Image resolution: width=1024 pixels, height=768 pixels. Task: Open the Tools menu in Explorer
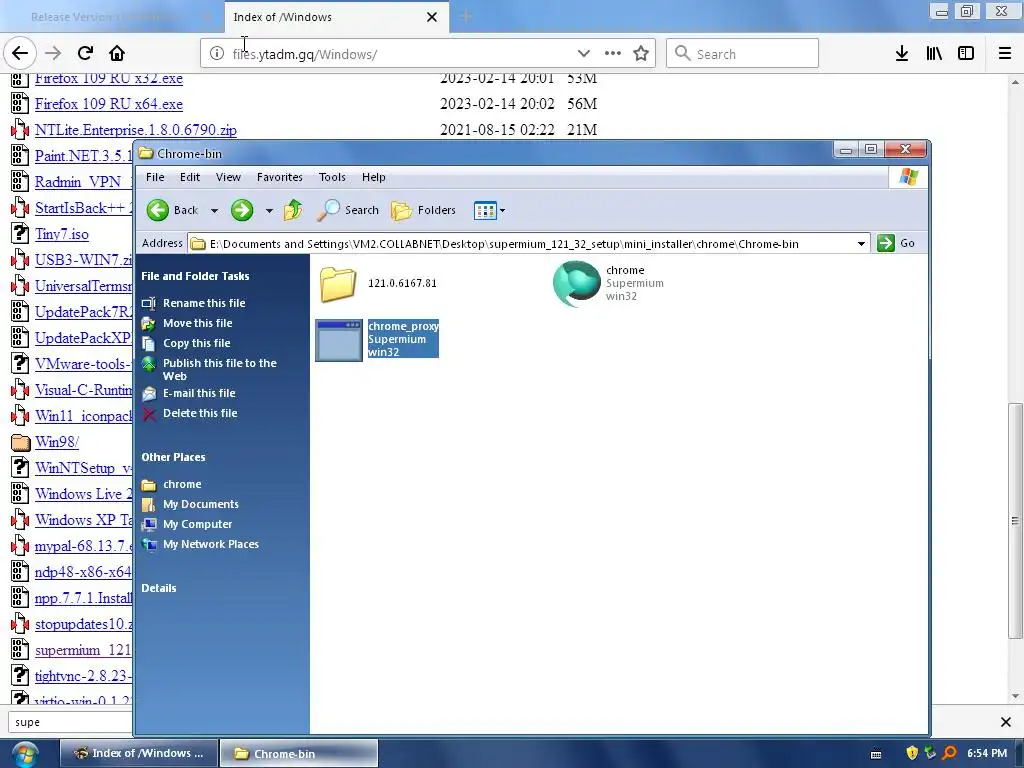click(x=332, y=177)
